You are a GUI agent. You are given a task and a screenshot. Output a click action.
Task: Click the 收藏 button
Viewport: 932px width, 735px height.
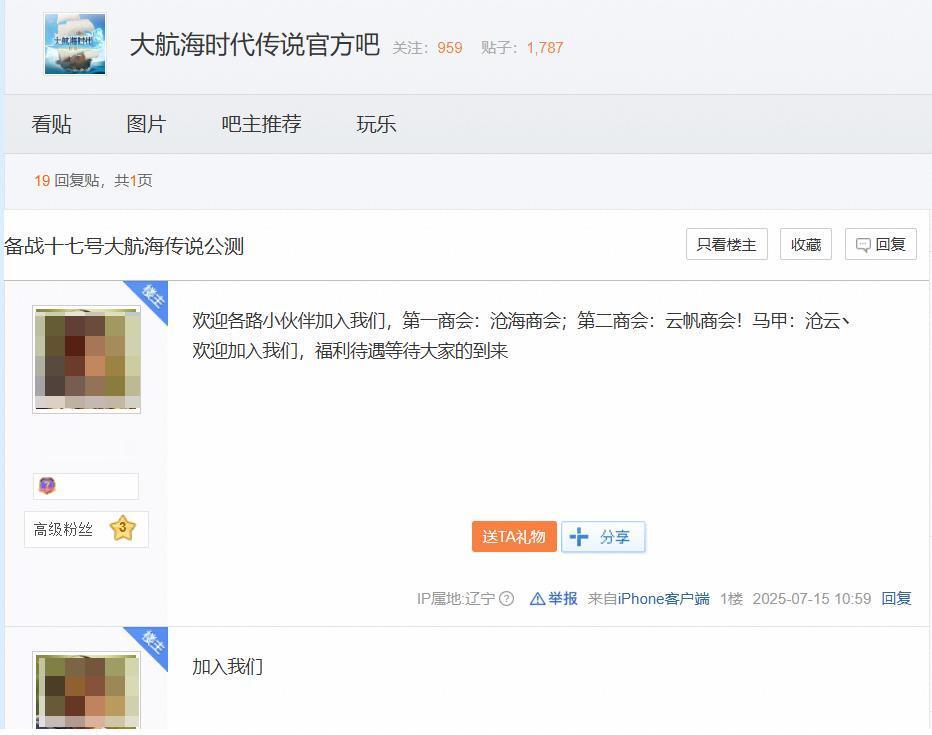coord(805,244)
